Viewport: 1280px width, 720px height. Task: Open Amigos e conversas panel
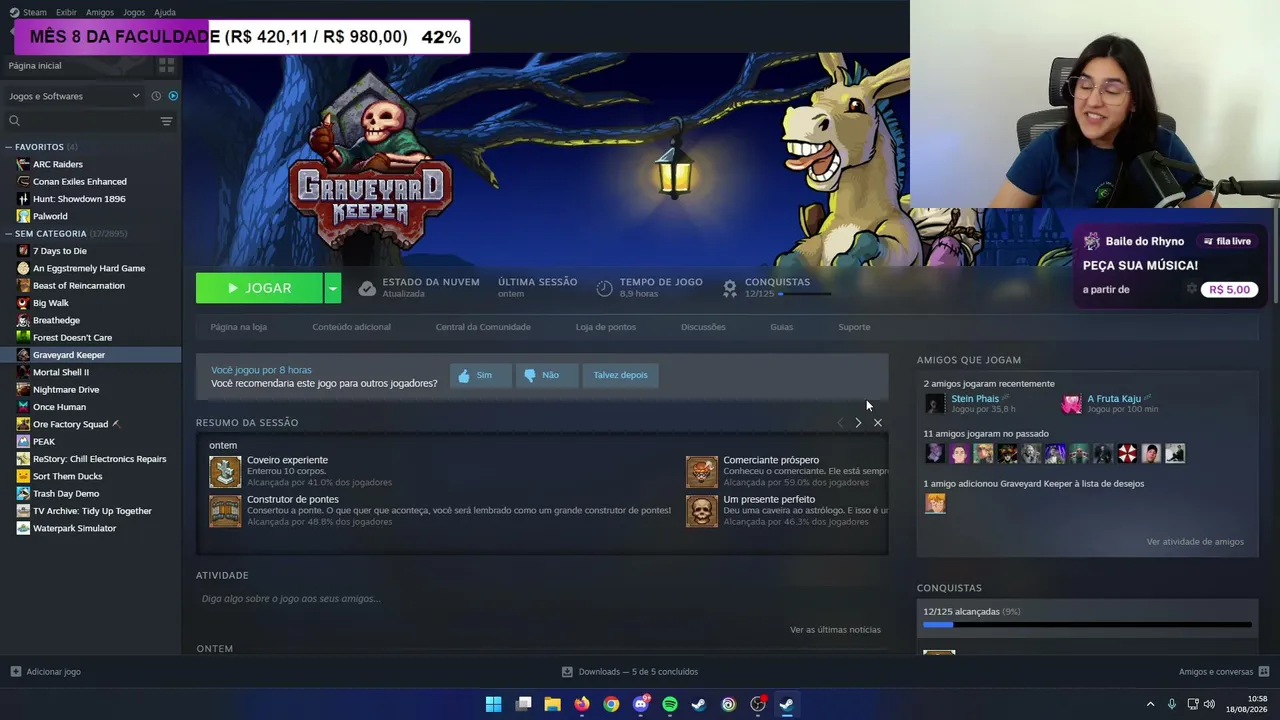pos(1224,672)
